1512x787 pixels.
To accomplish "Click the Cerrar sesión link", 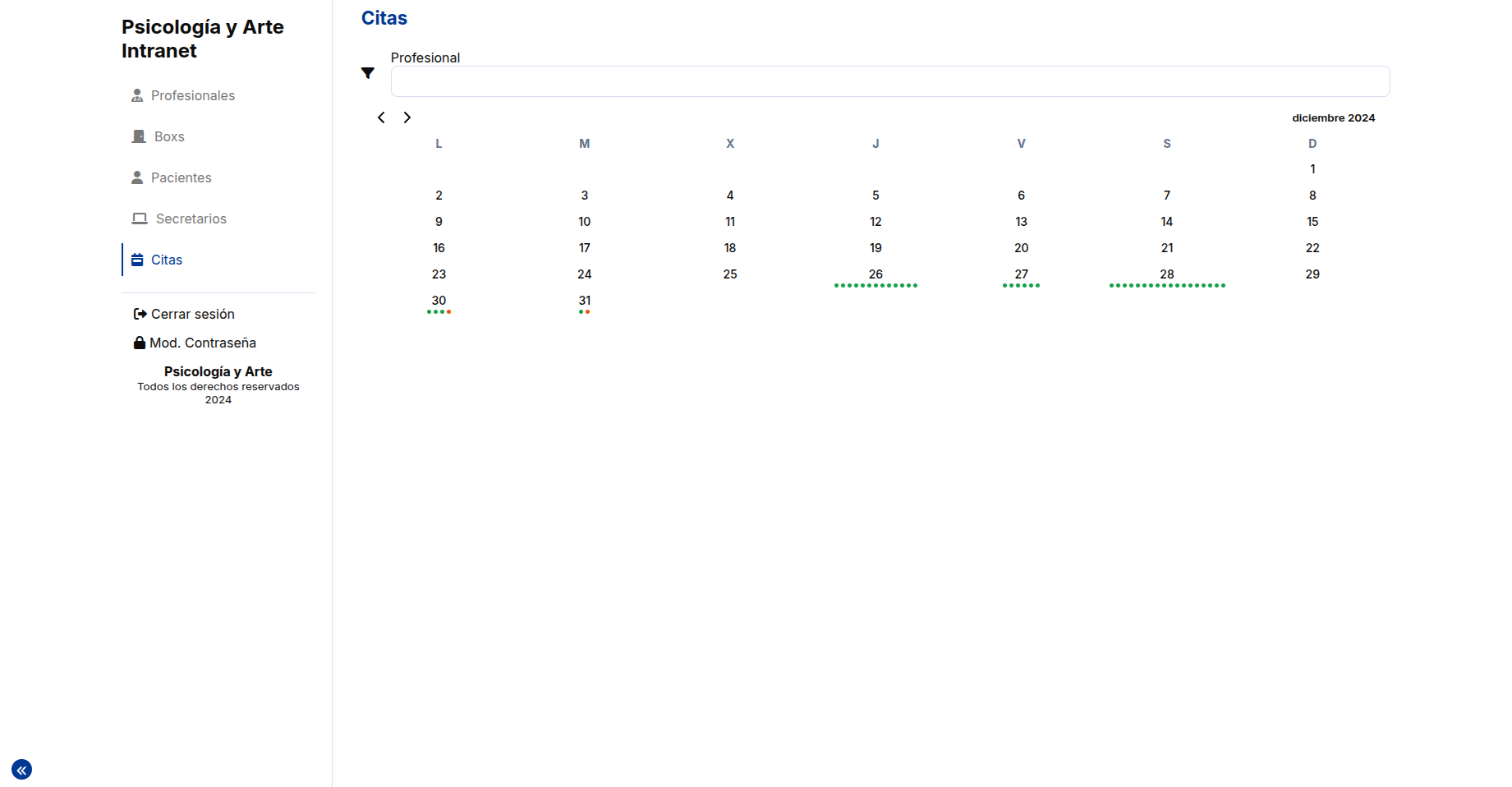I will [x=192, y=314].
